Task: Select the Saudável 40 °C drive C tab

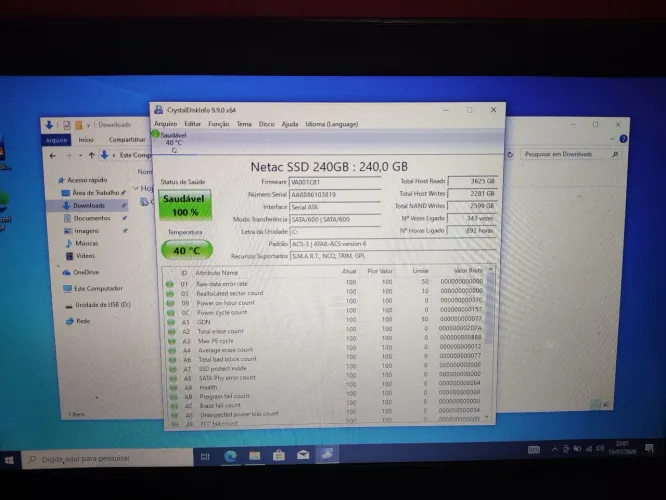Action: [x=173, y=142]
